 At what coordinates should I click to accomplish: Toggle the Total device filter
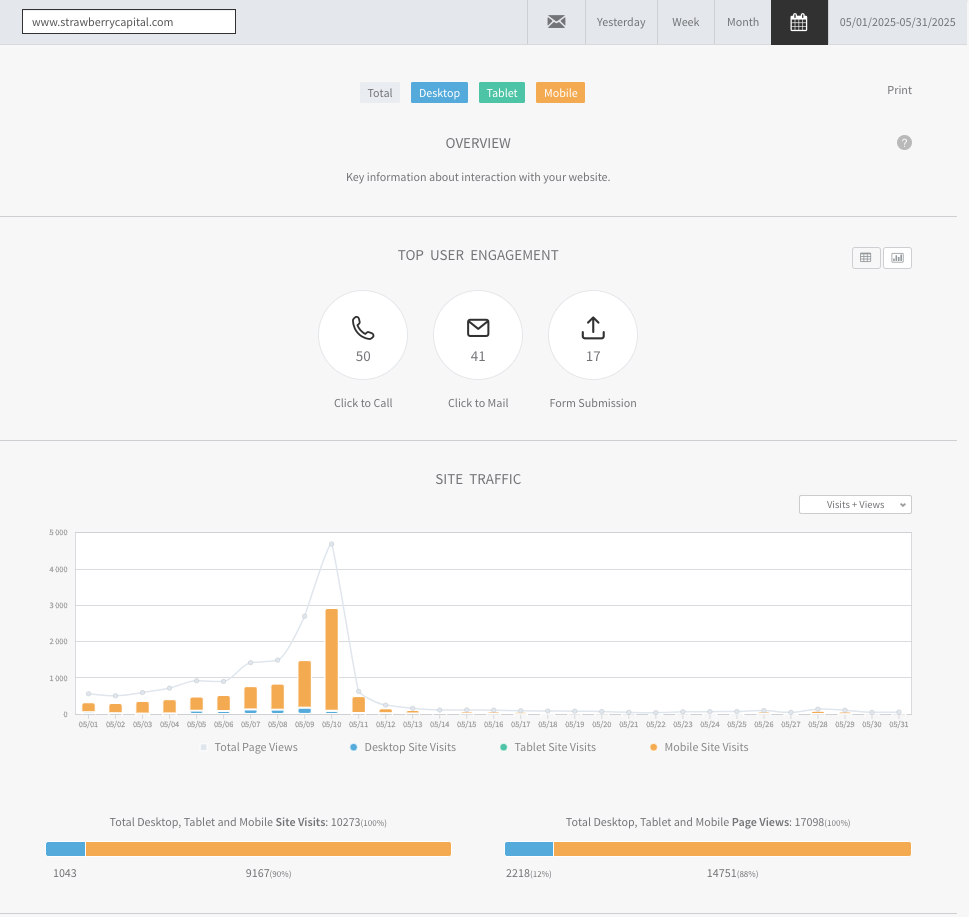click(379, 93)
